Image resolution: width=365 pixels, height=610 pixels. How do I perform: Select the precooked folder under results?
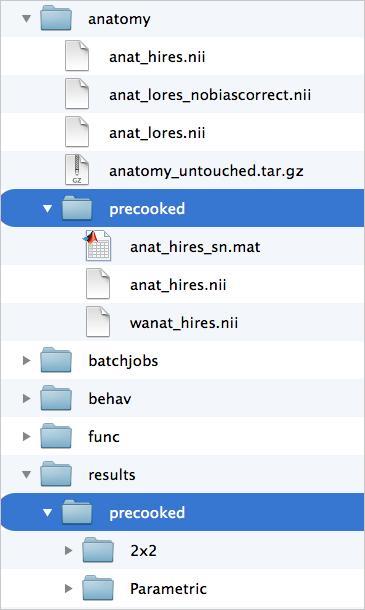point(182,512)
